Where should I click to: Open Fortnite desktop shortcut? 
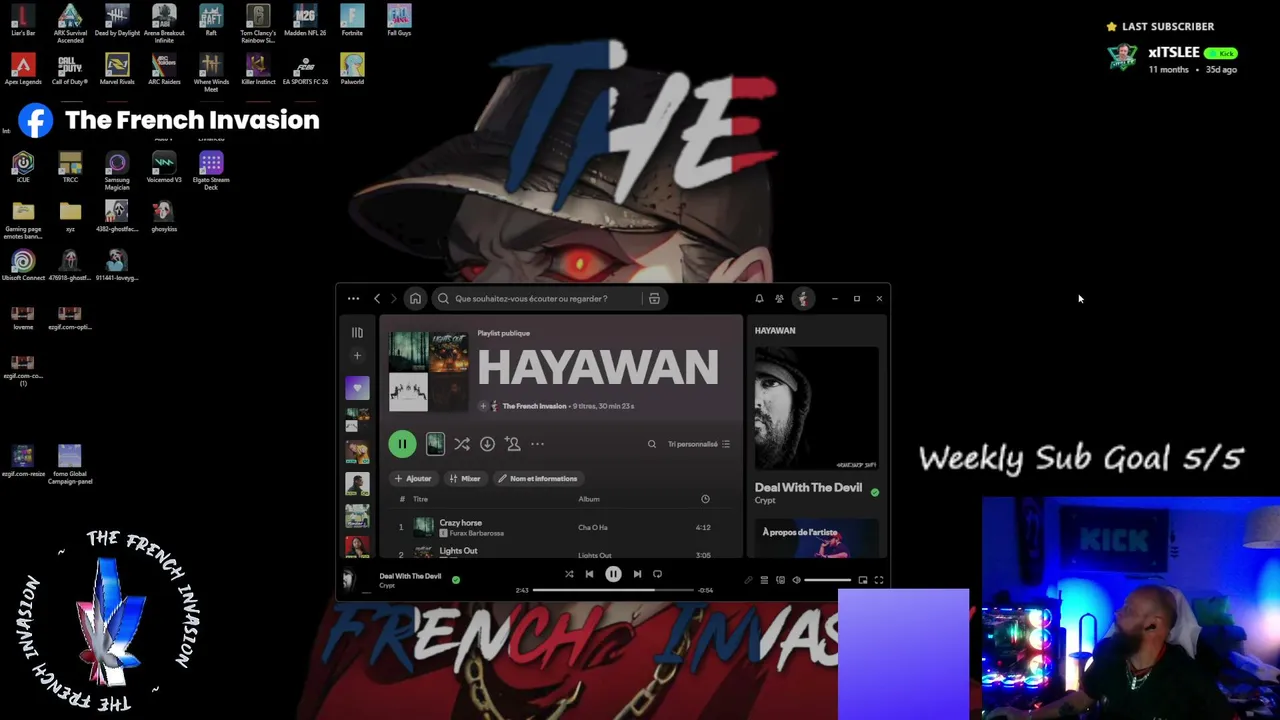point(352,20)
